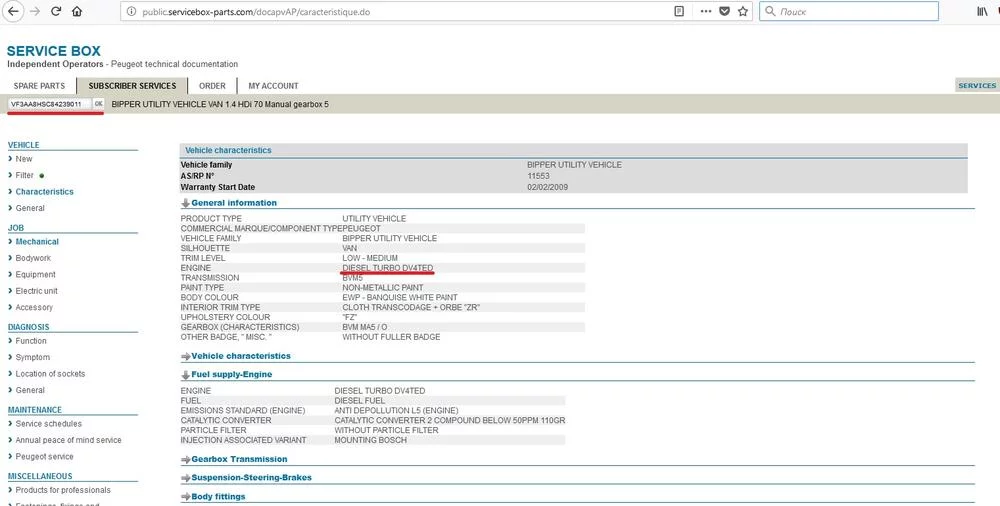1000x506 pixels.
Task: Open the MY ACCOUNT tab
Action: click(x=273, y=86)
